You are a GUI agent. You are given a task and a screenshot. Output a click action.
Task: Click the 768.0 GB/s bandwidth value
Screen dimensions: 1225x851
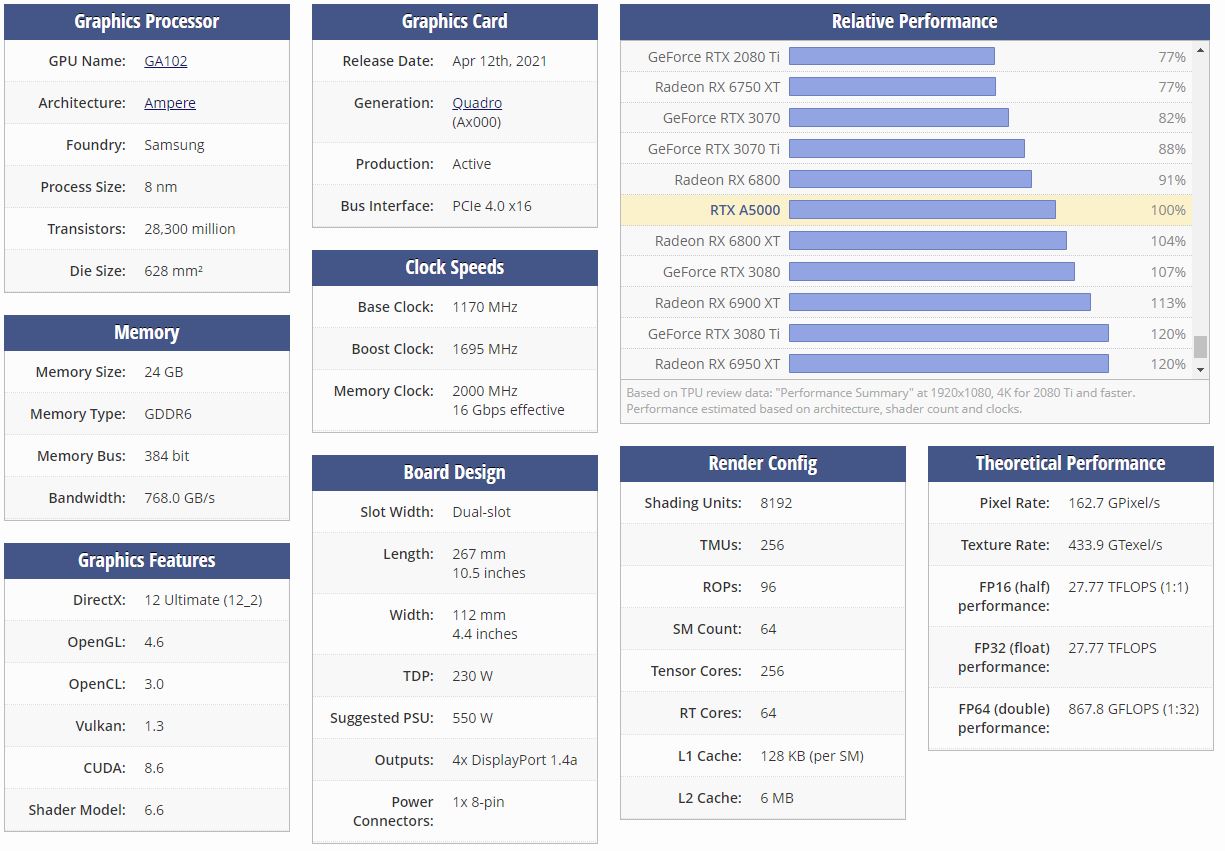180,498
